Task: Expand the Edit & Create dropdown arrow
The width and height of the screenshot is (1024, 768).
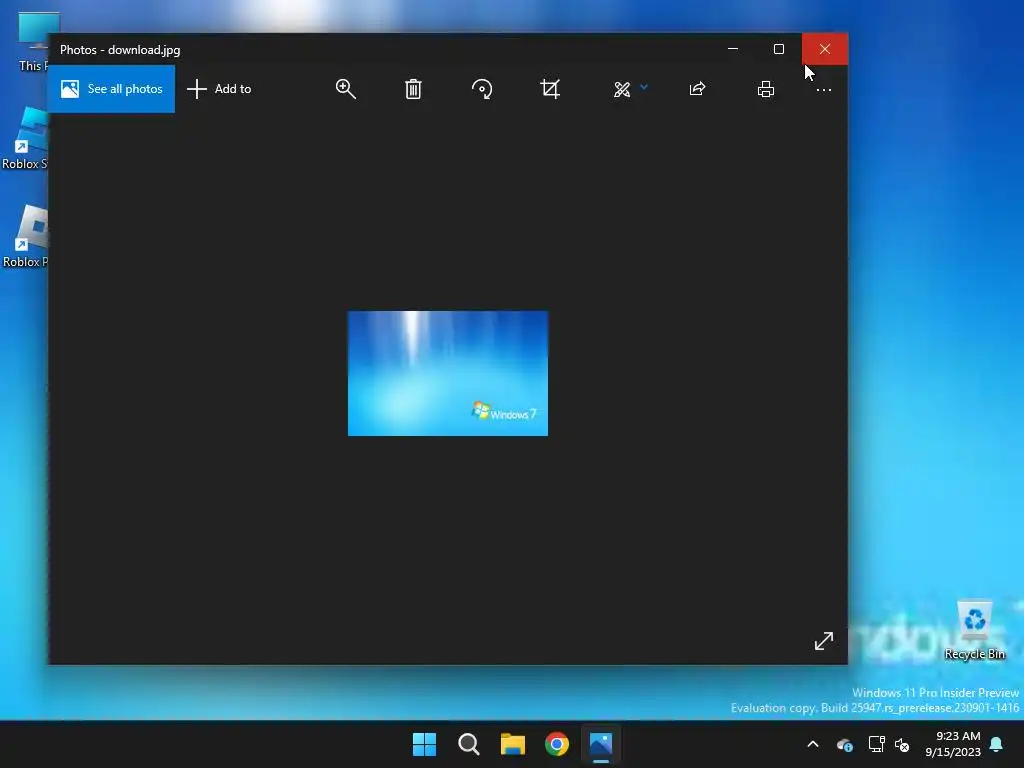Action: [644, 87]
